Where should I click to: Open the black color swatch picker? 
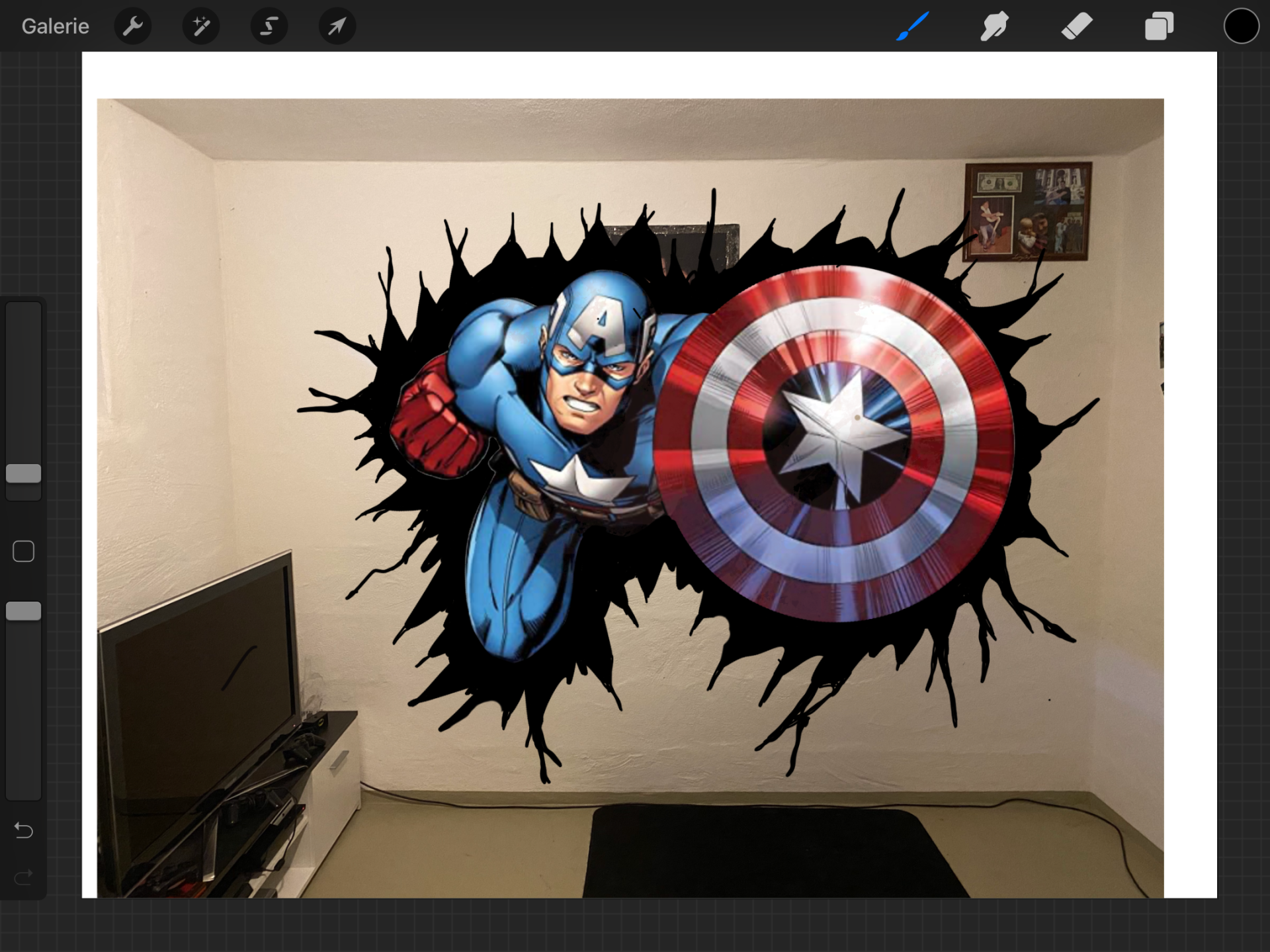point(1241,26)
